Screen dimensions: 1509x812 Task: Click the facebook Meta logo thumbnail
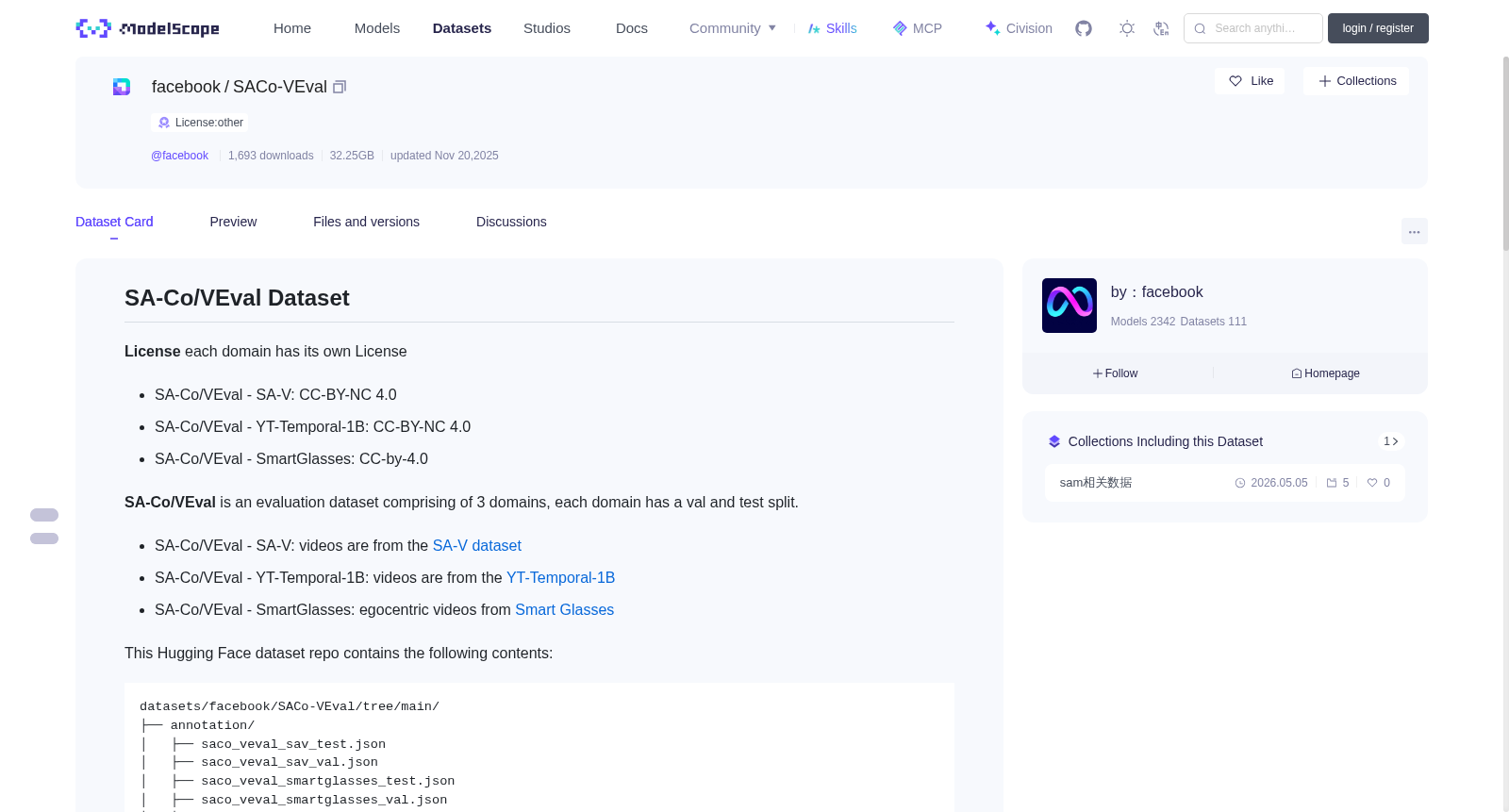1070,306
